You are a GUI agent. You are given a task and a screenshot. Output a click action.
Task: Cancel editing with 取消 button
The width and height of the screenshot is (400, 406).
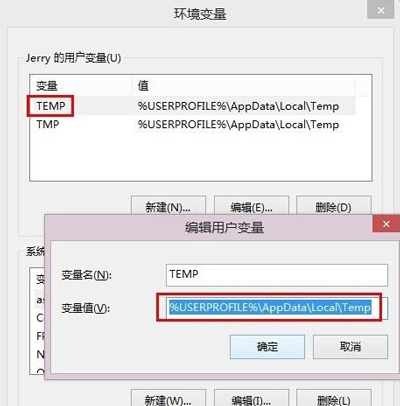350,347
